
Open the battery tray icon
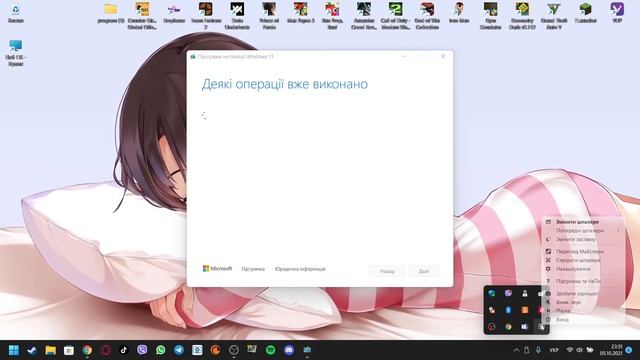(590, 350)
